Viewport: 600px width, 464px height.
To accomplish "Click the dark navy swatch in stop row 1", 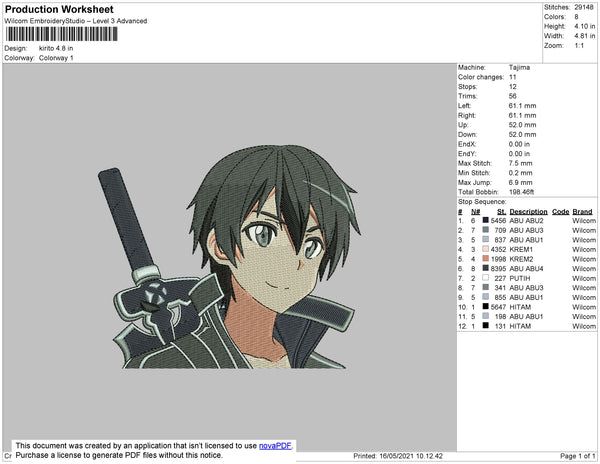I will point(486,220).
